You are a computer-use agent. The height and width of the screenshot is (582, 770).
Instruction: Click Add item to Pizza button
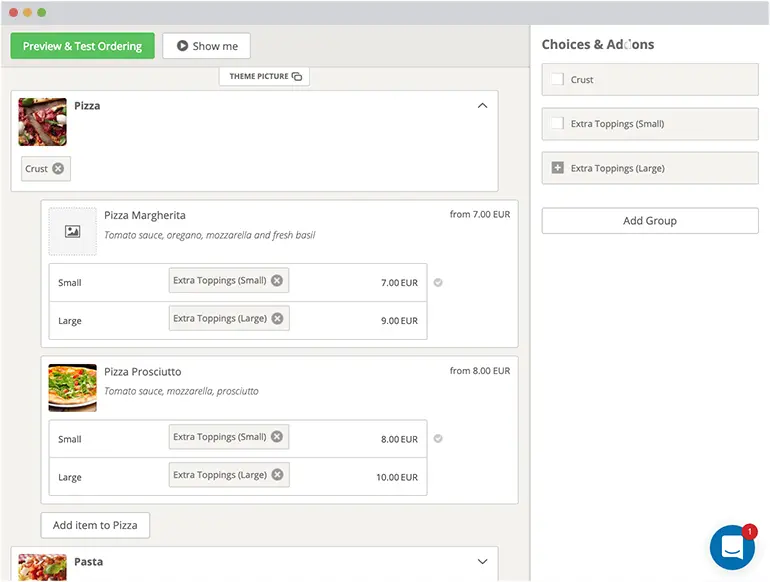pyautogui.click(x=95, y=525)
